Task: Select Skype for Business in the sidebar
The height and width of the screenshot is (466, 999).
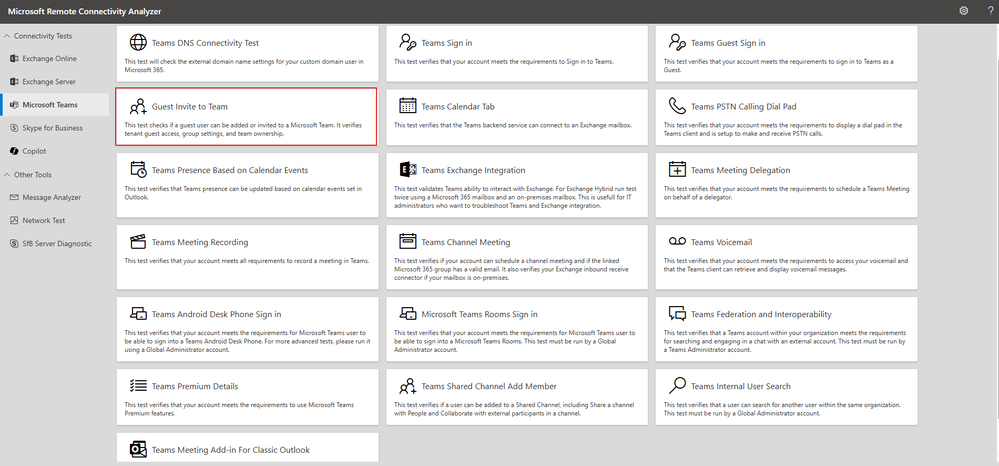Action: (52, 127)
